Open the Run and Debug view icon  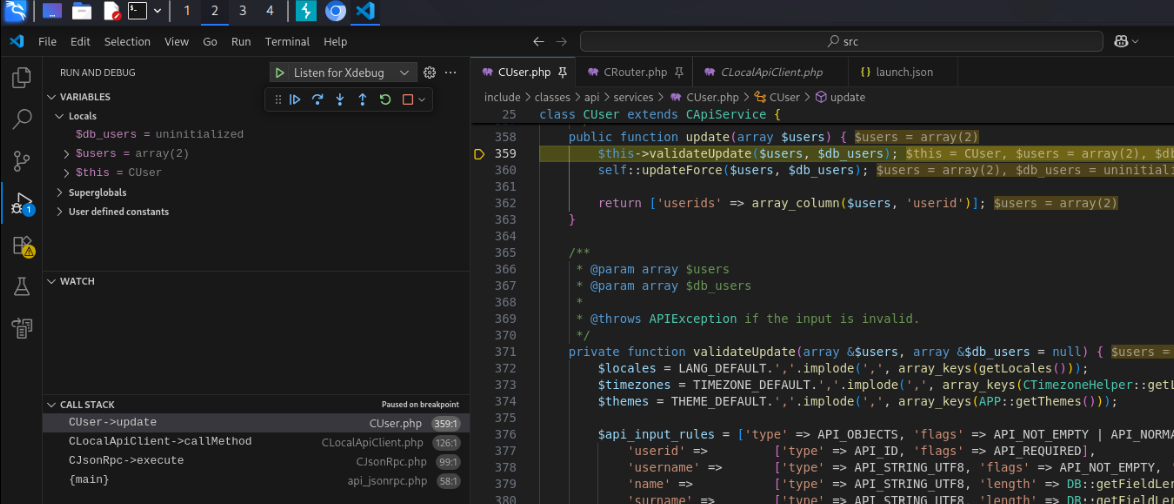tap(22, 203)
